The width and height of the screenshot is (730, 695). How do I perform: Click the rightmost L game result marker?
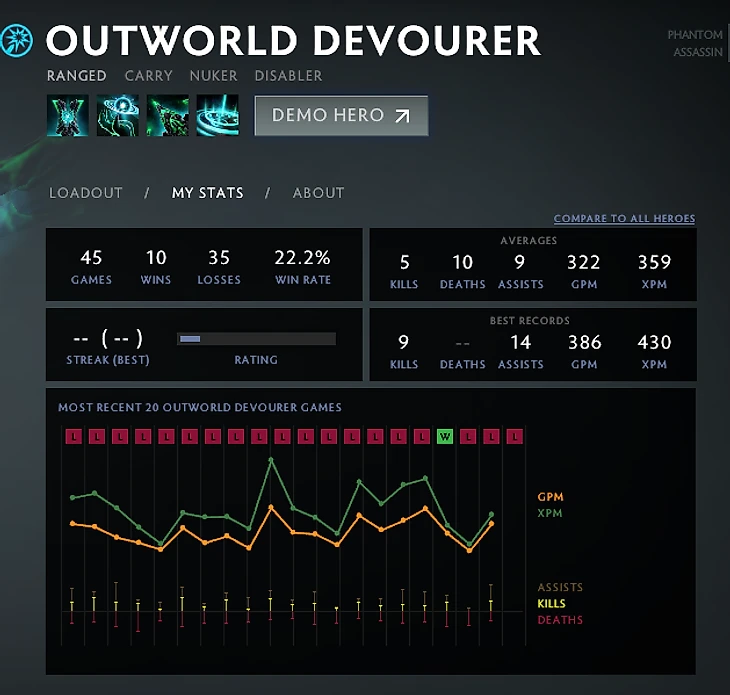pos(515,436)
